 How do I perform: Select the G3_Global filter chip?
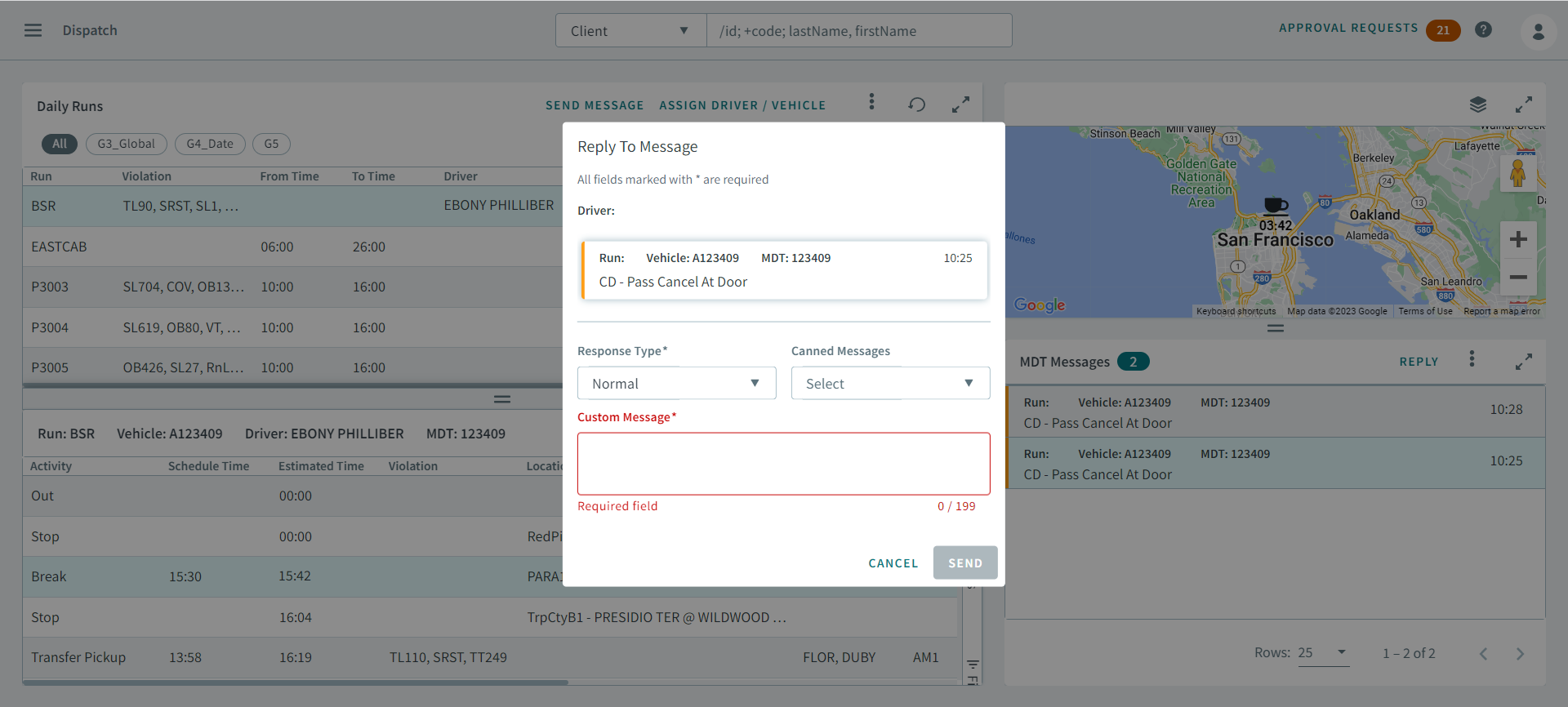click(x=126, y=144)
